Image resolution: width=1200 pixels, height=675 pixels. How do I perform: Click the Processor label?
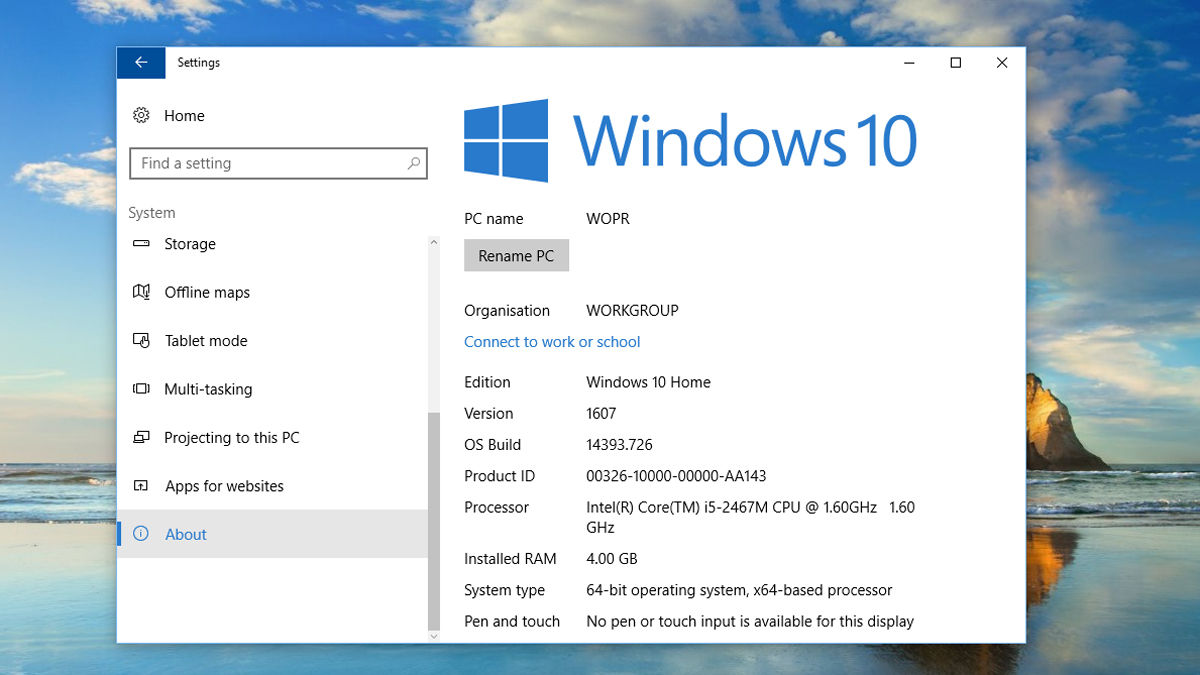497,507
